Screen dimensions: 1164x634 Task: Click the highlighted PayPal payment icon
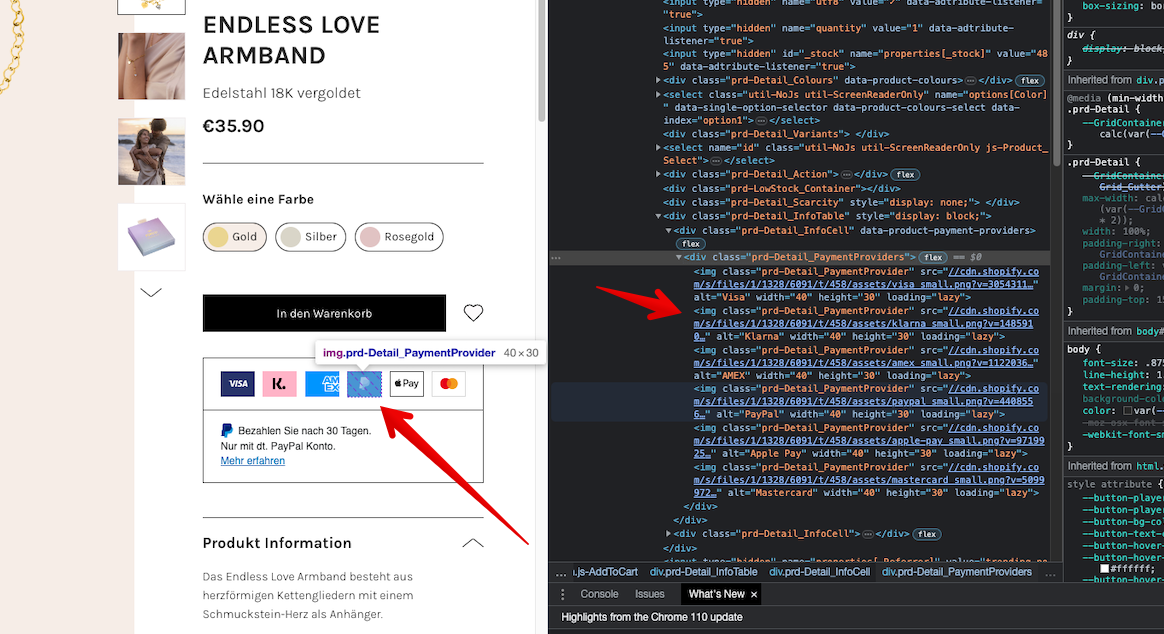(x=364, y=384)
